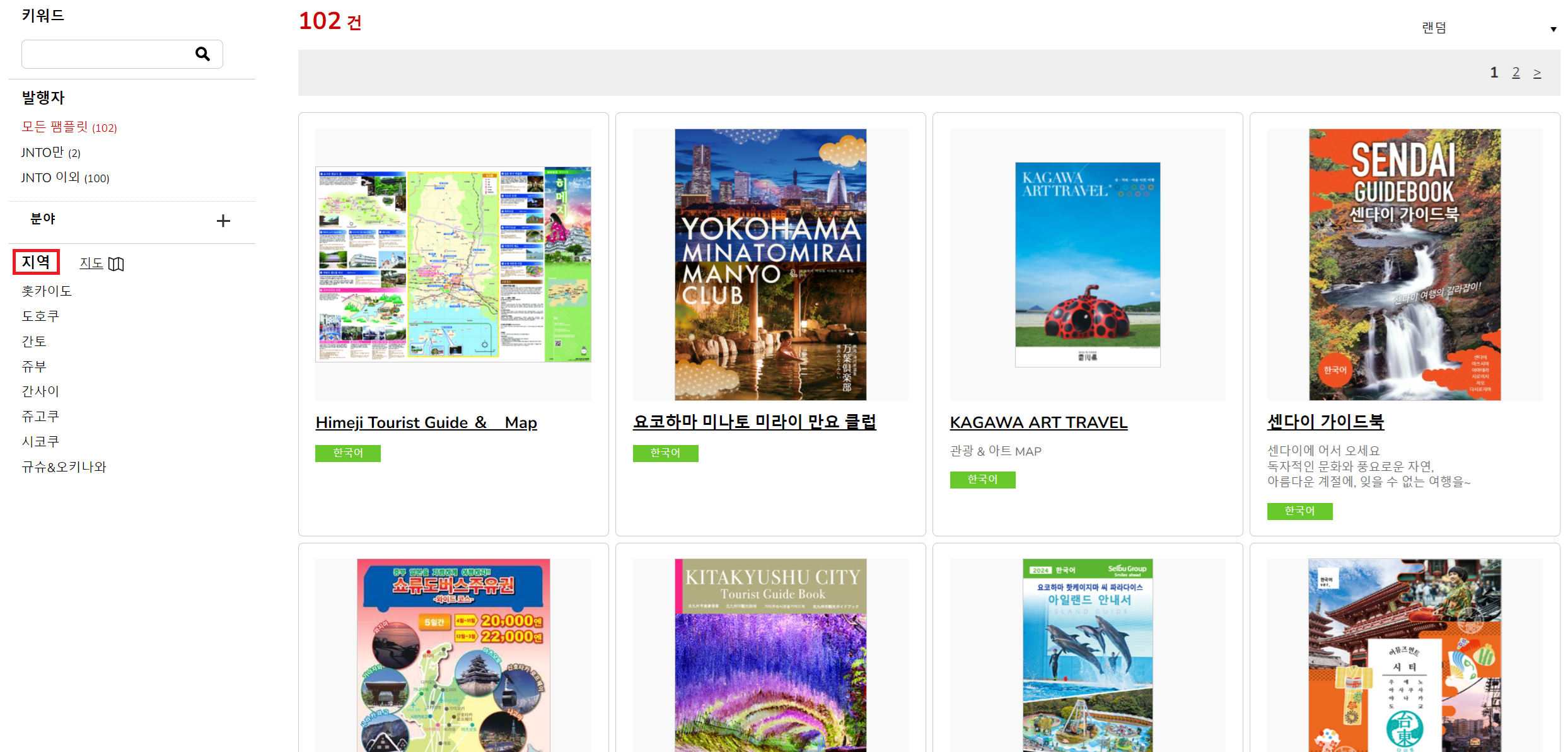Click the next page arrow link
1568x752 pixels.
click(x=1537, y=73)
